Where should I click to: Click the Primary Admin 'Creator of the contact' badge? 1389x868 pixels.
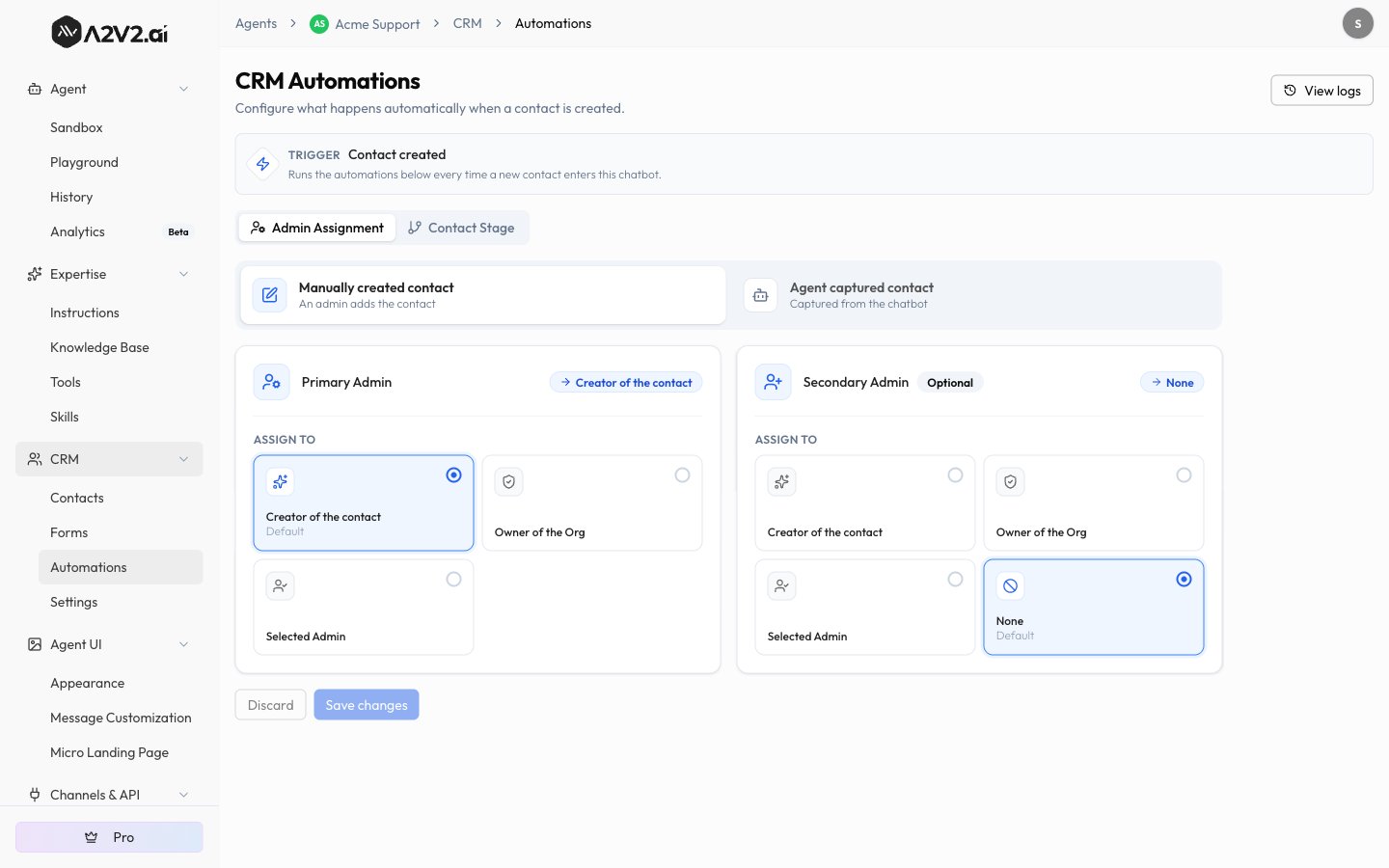[x=626, y=383]
